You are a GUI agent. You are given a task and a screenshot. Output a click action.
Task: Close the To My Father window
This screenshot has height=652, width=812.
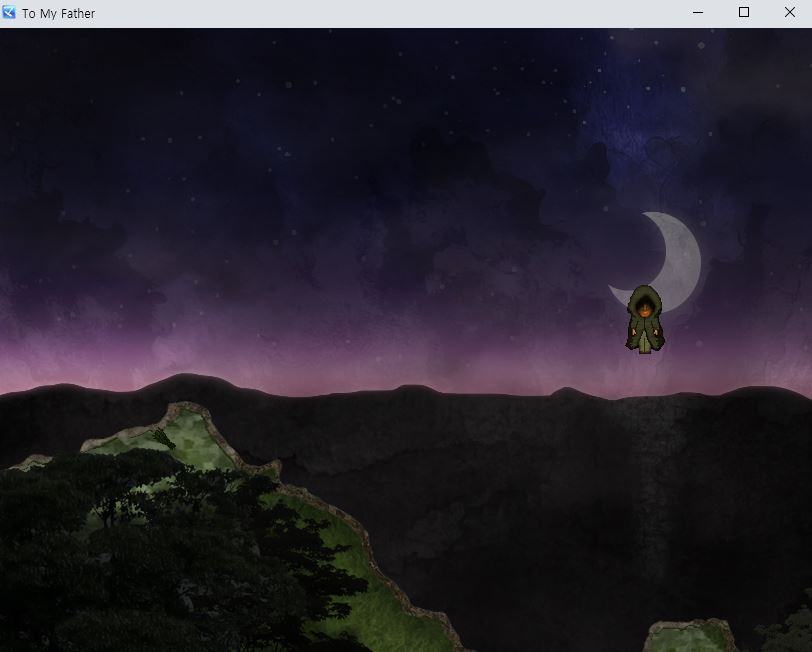[789, 12]
